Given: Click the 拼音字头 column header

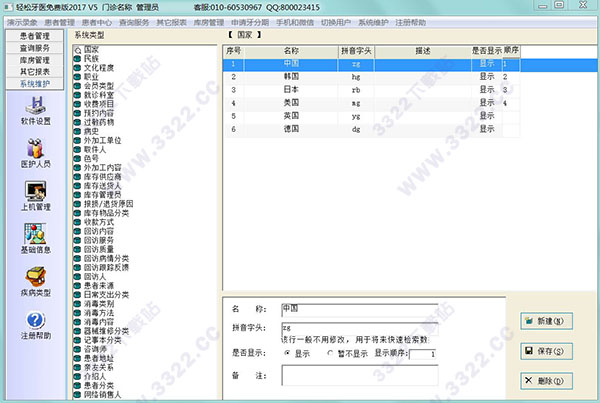Looking at the screenshot, I should pyautogui.click(x=356, y=51).
